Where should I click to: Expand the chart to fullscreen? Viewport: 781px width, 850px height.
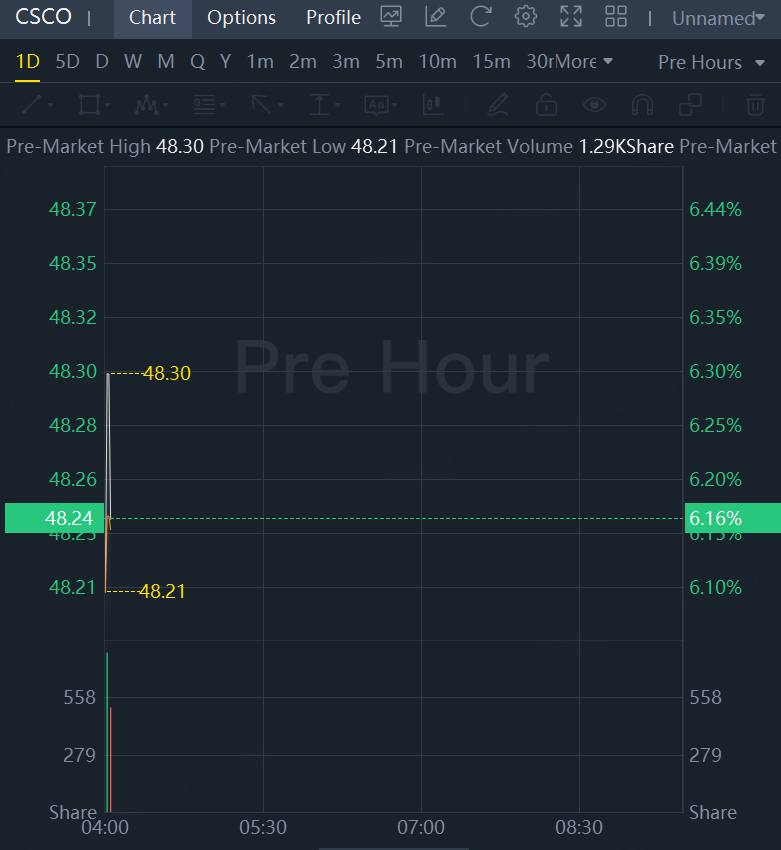click(x=571, y=17)
